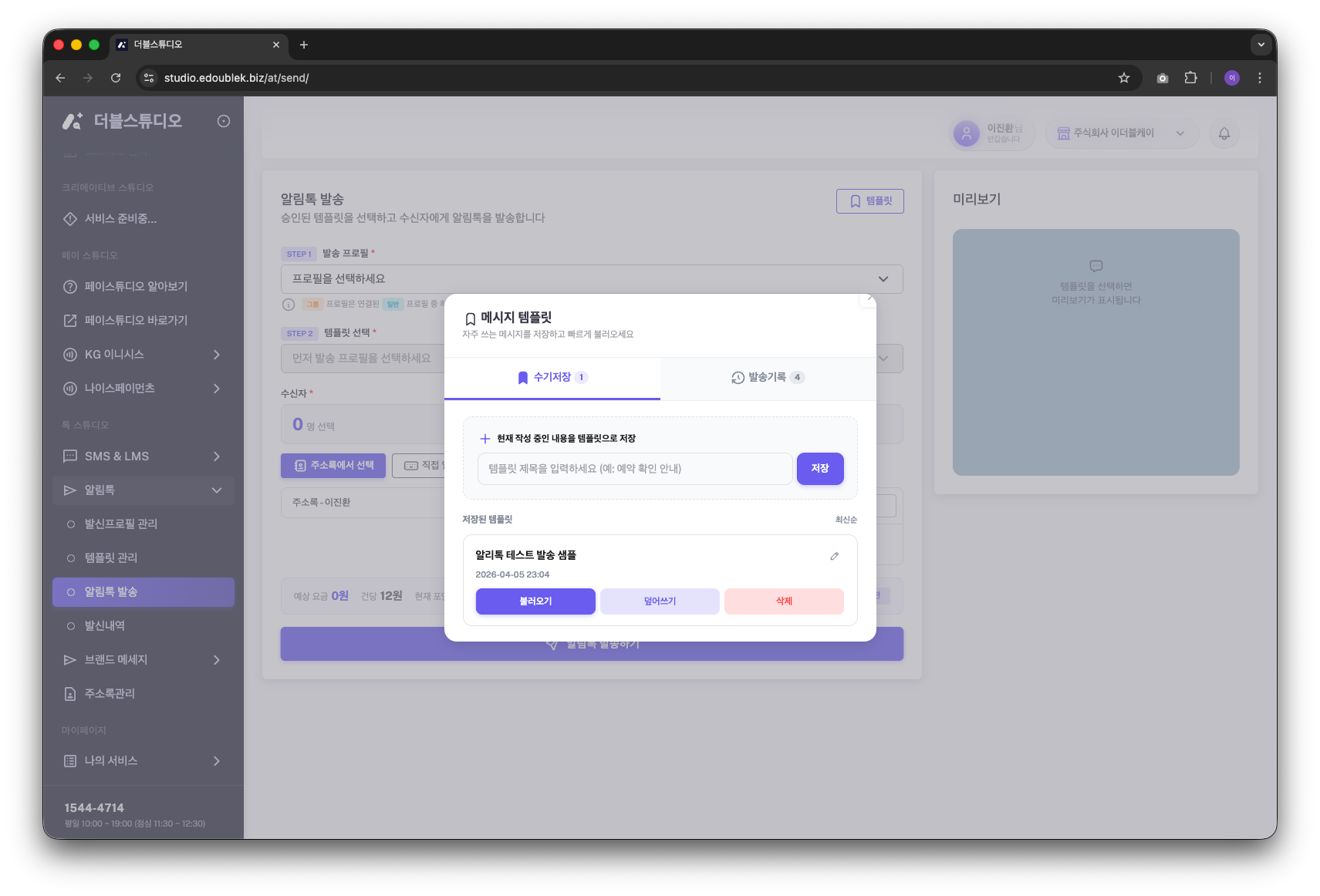Go to 템플릿 관리
Image resolution: width=1320 pixels, height=896 pixels.
pyautogui.click(x=143, y=558)
